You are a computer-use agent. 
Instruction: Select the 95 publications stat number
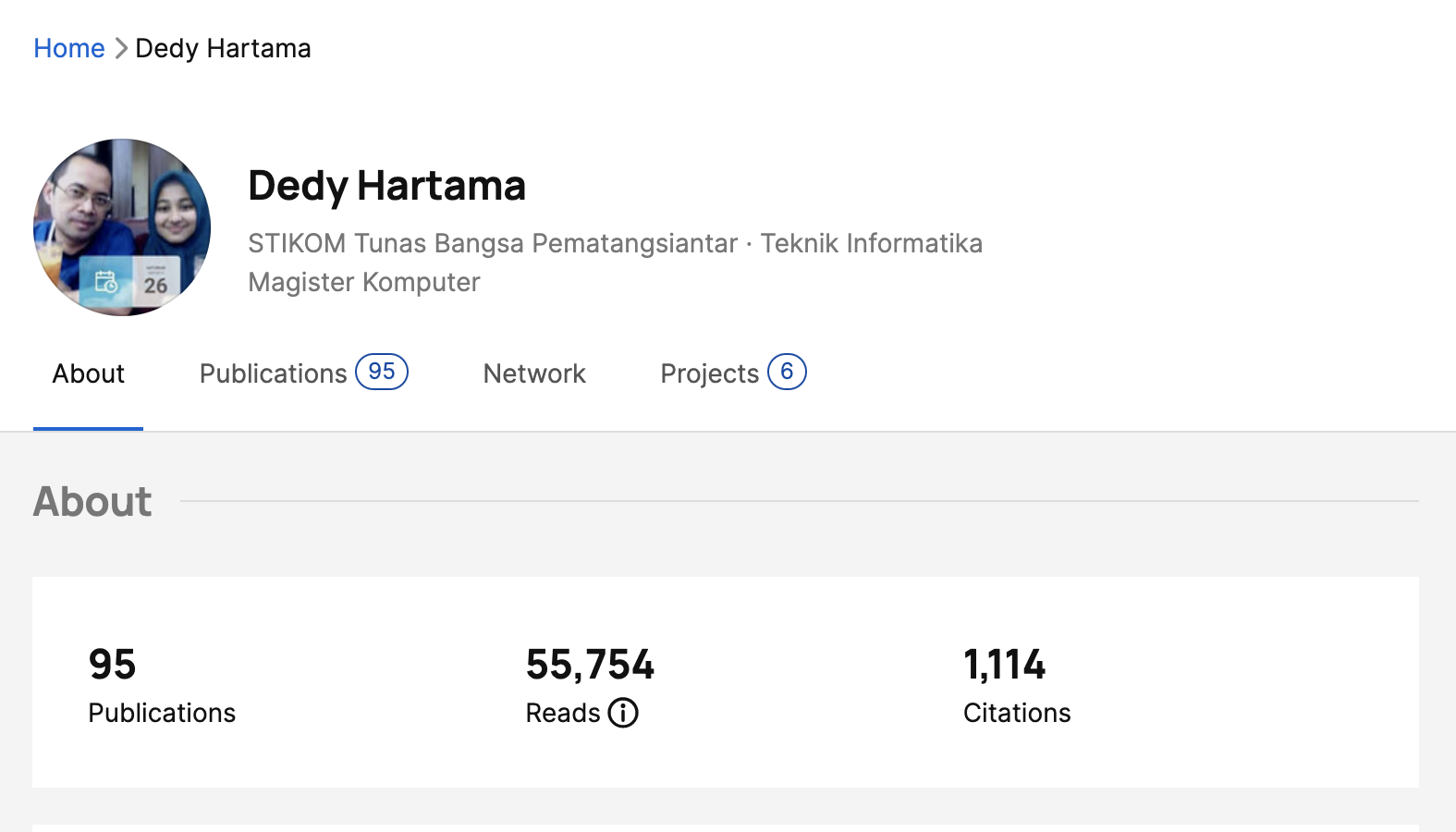coord(112,665)
